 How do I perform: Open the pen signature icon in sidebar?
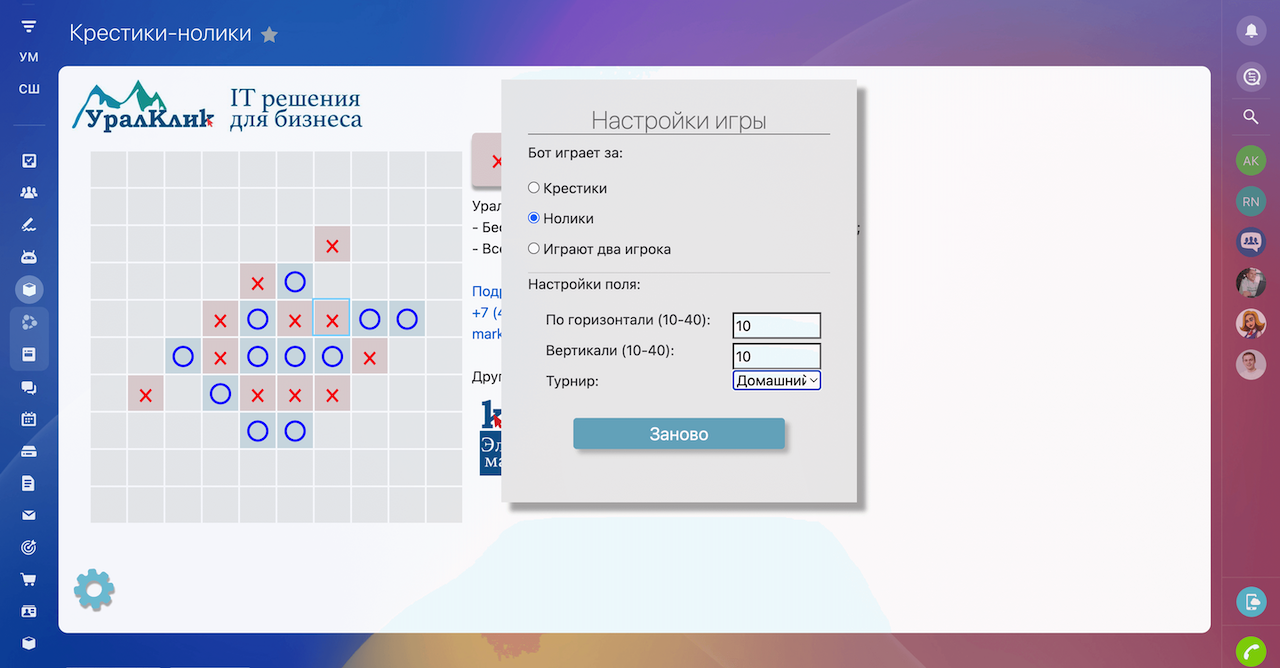click(x=29, y=225)
